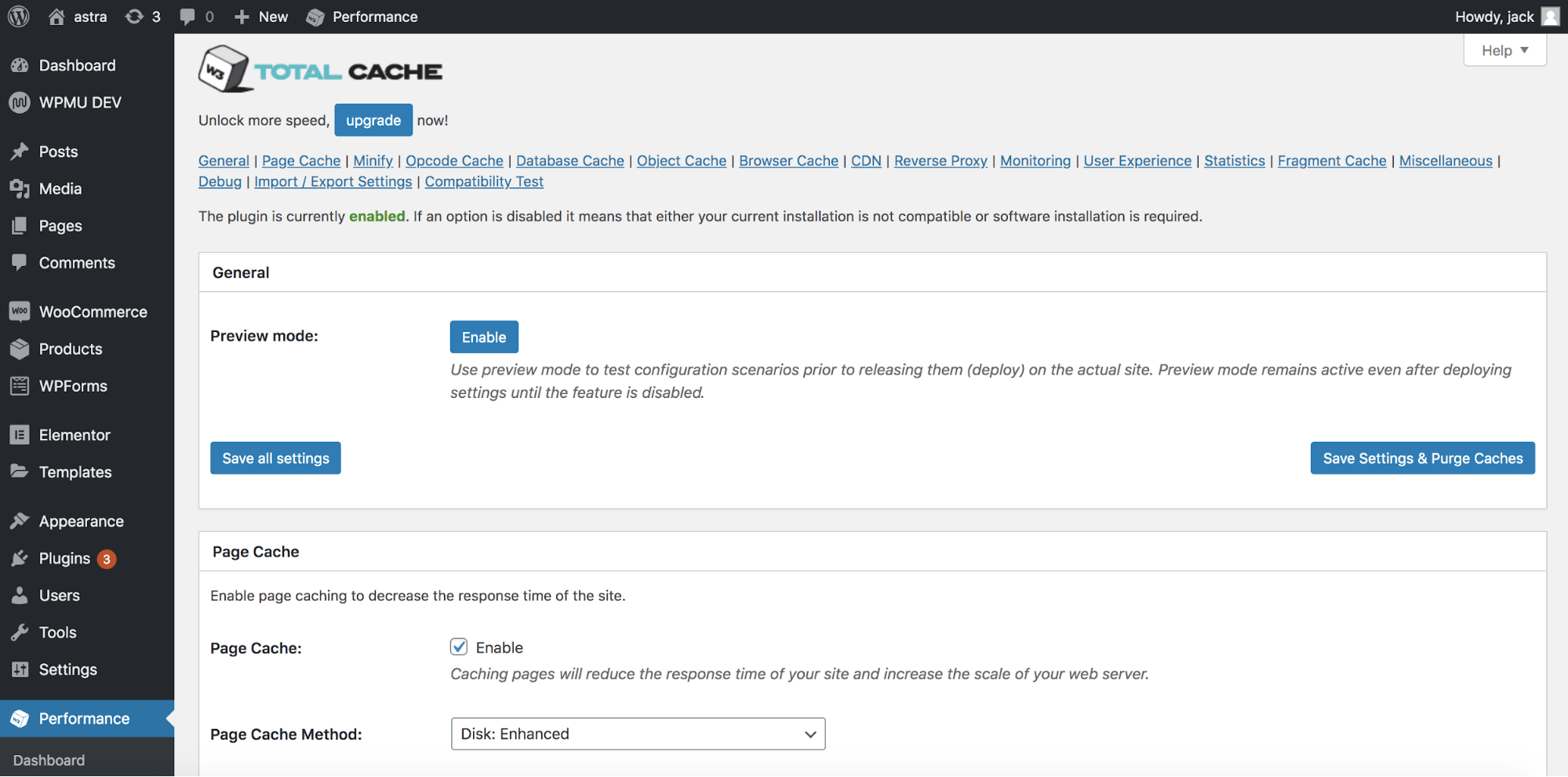1568x777 pixels.
Task: Click the Users person icon
Action: [20, 595]
